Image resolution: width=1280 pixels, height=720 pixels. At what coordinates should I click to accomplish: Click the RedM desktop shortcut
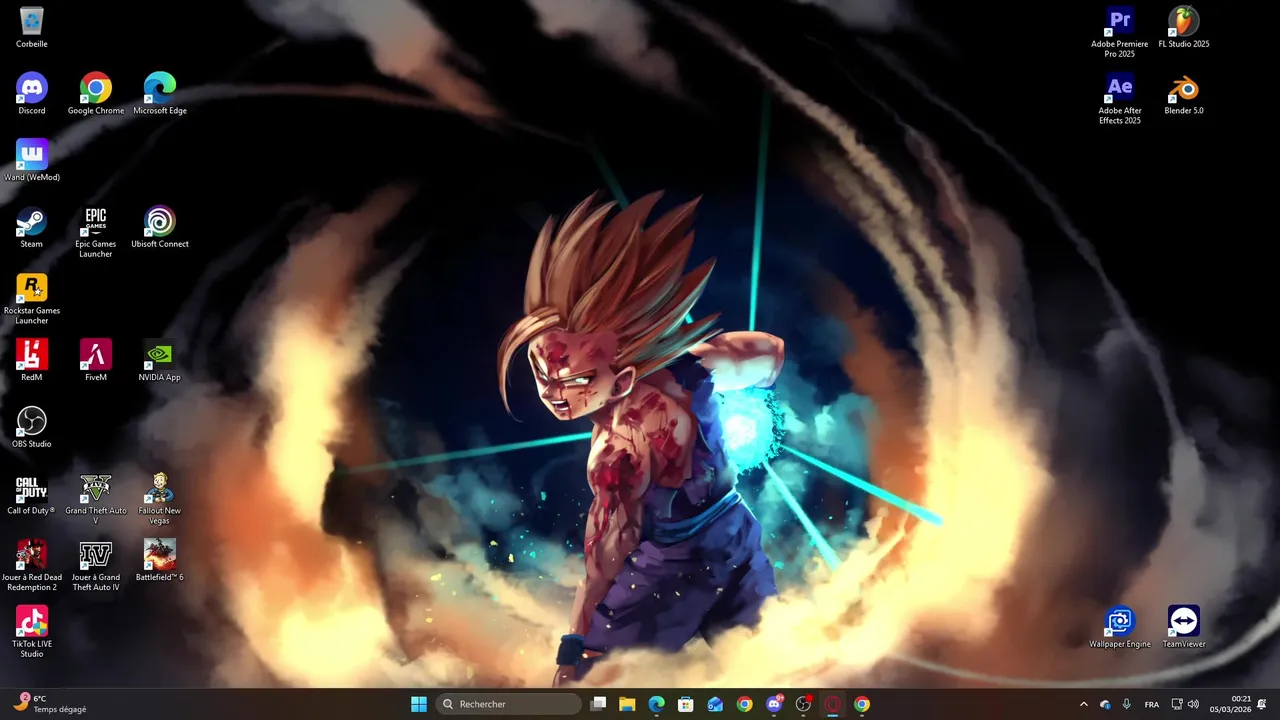(32, 360)
